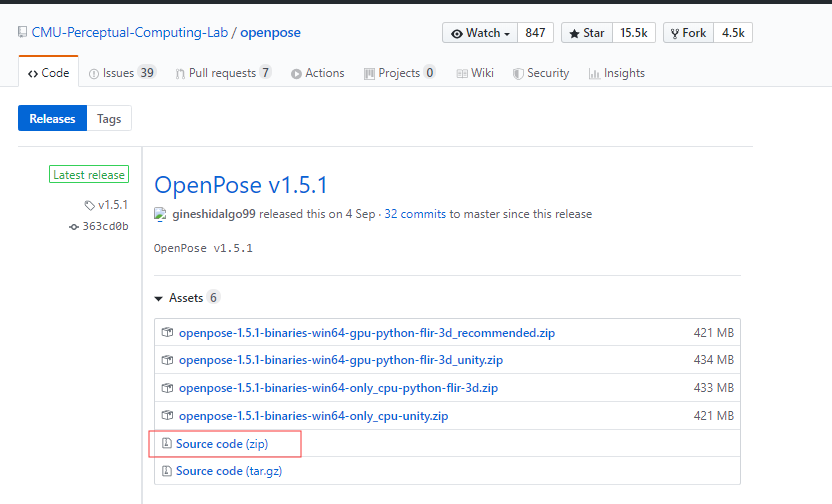
Task: Click package icon for only_cpu-python-flir-3d.zip
Action: click(x=167, y=388)
